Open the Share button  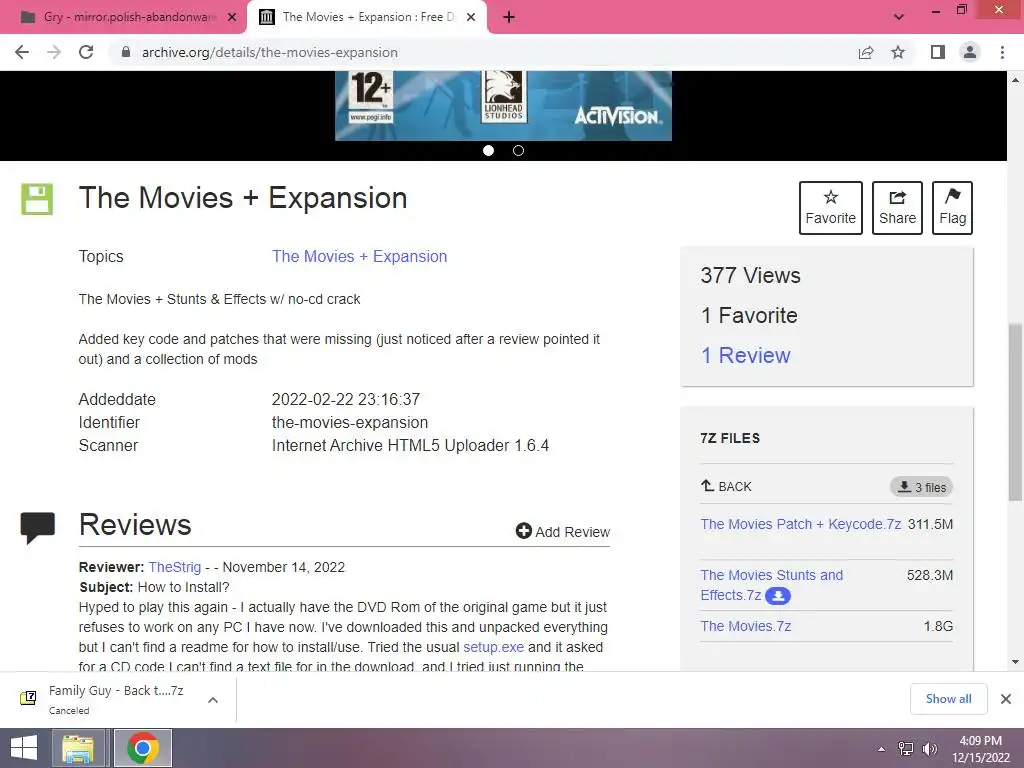coord(897,208)
